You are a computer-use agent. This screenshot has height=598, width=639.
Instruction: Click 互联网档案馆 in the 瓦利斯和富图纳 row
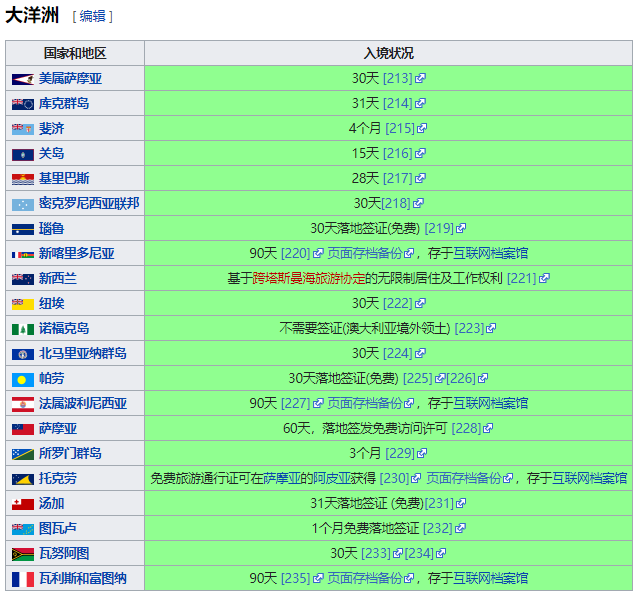click(x=490, y=578)
